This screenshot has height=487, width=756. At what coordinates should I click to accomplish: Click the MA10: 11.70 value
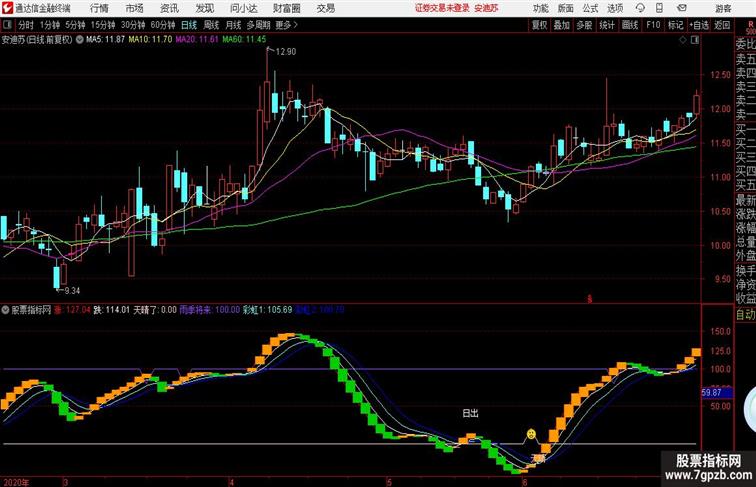[150, 40]
